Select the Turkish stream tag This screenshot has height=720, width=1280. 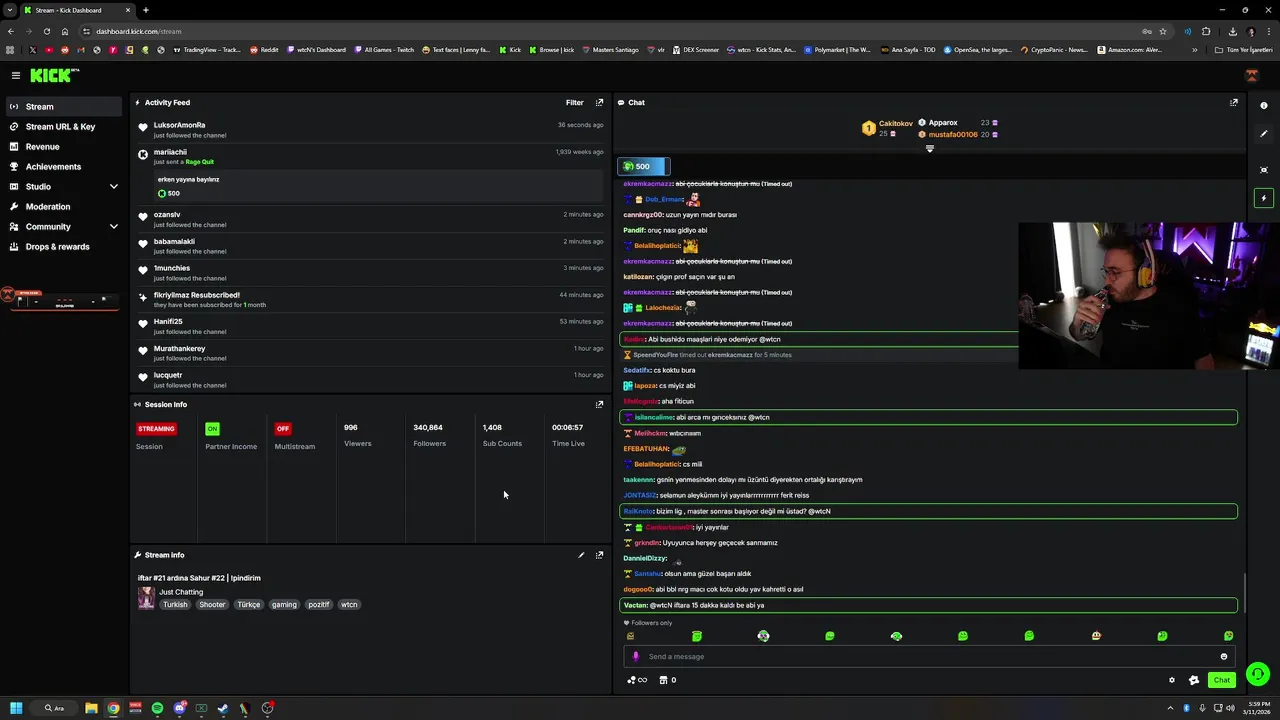point(175,604)
